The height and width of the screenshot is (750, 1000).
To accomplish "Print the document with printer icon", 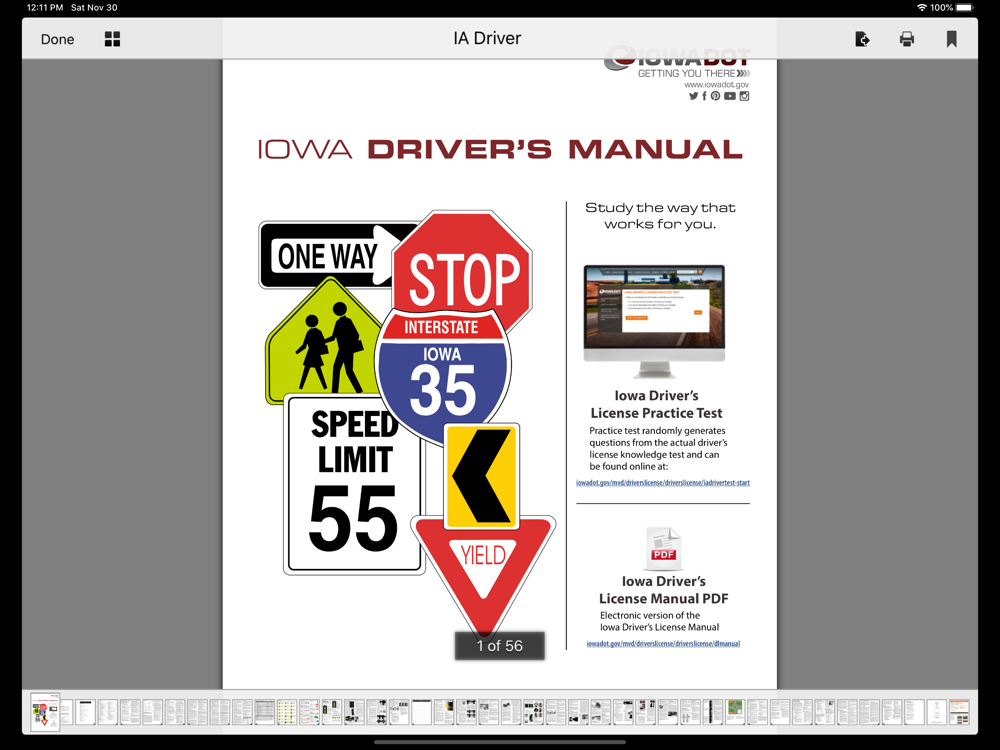I will coord(907,39).
